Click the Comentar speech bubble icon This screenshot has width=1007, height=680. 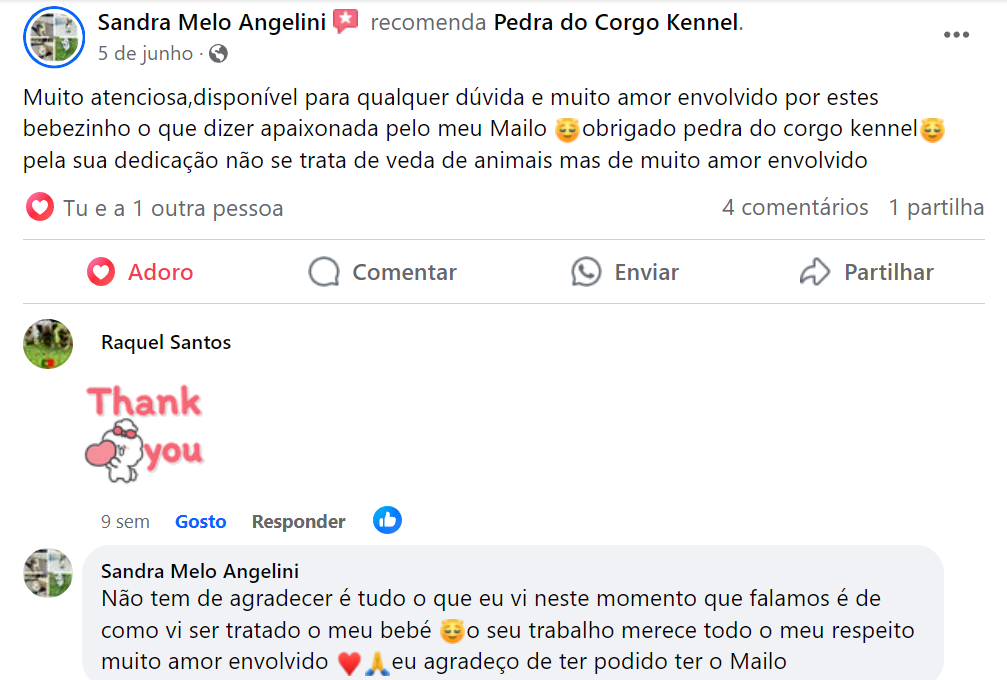coord(324,272)
